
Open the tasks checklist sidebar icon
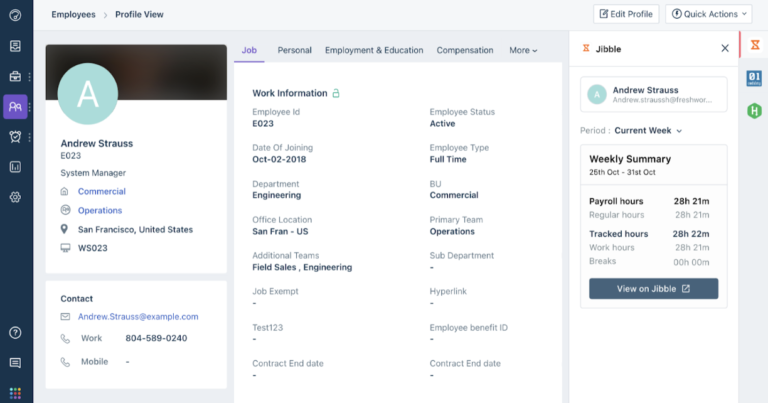[x=15, y=46]
